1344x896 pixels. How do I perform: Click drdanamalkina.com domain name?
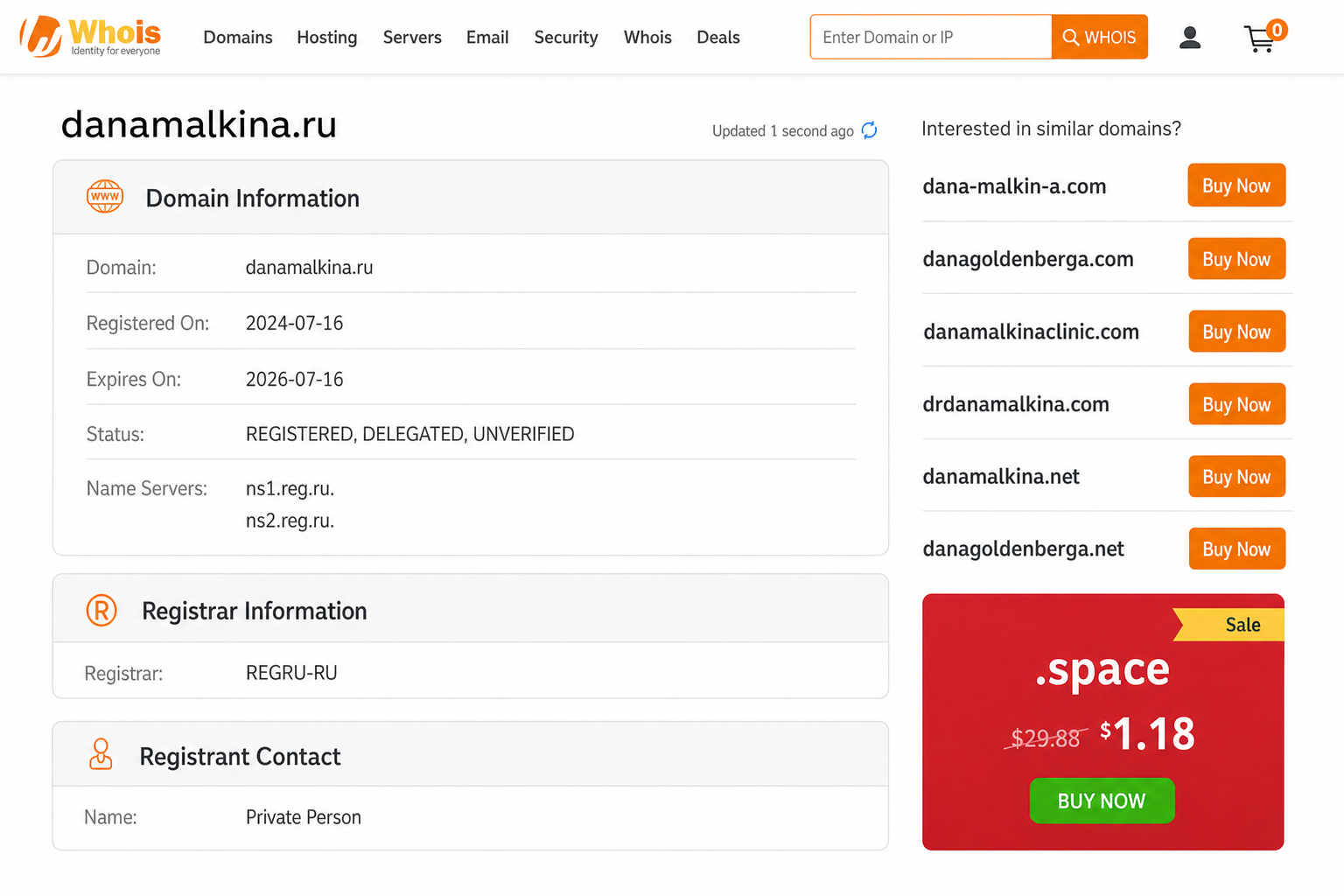pyautogui.click(x=1016, y=404)
